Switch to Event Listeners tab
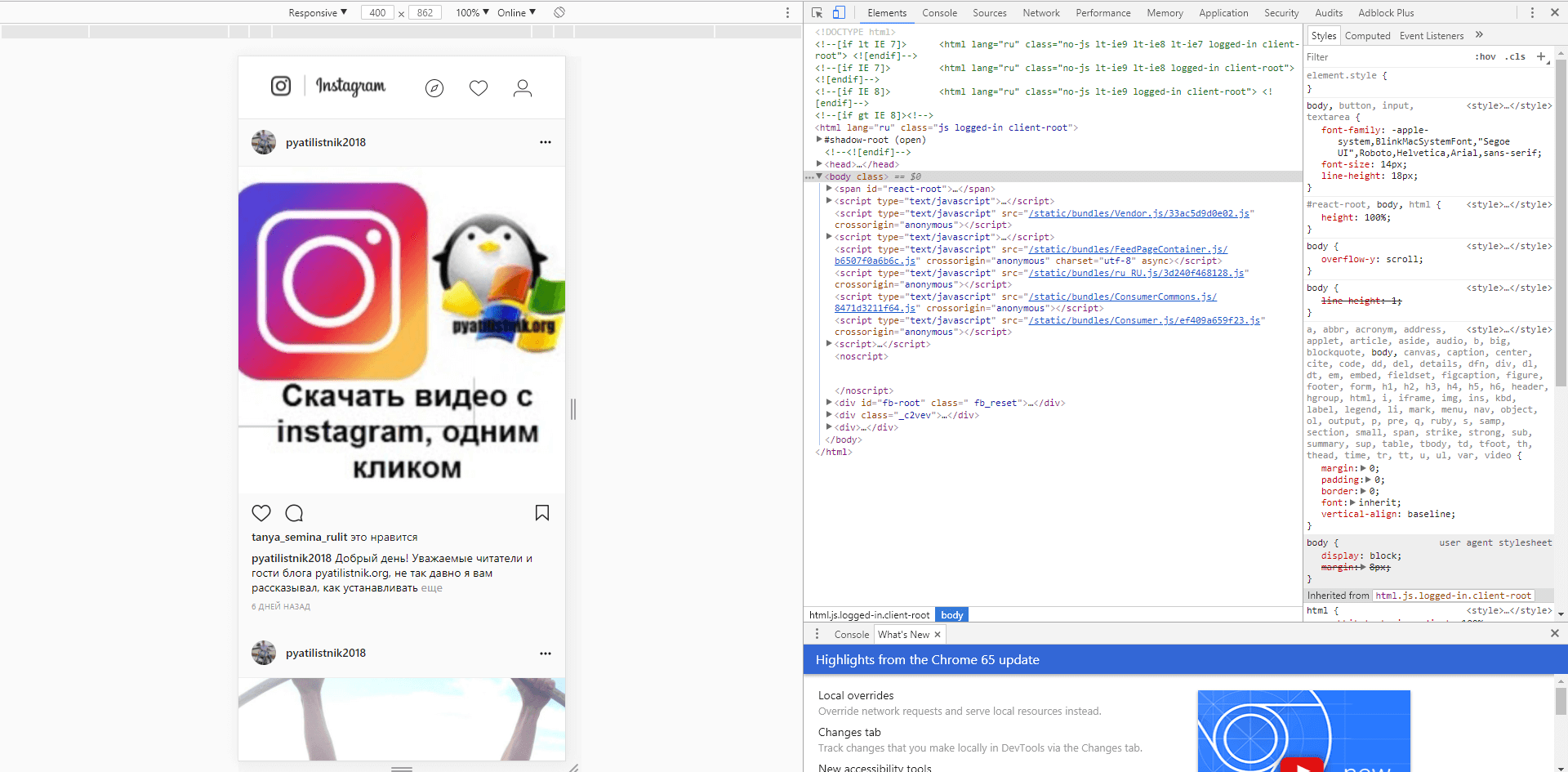Viewport: 1568px width, 772px height. point(1431,36)
